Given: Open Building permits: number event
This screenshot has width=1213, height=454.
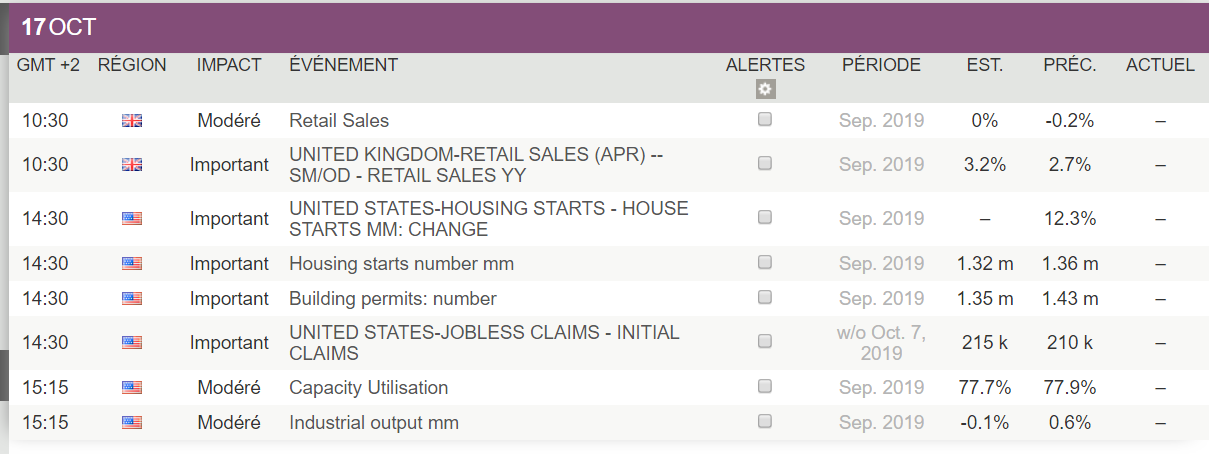Looking at the screenshot, I should (x=393, y=299).
